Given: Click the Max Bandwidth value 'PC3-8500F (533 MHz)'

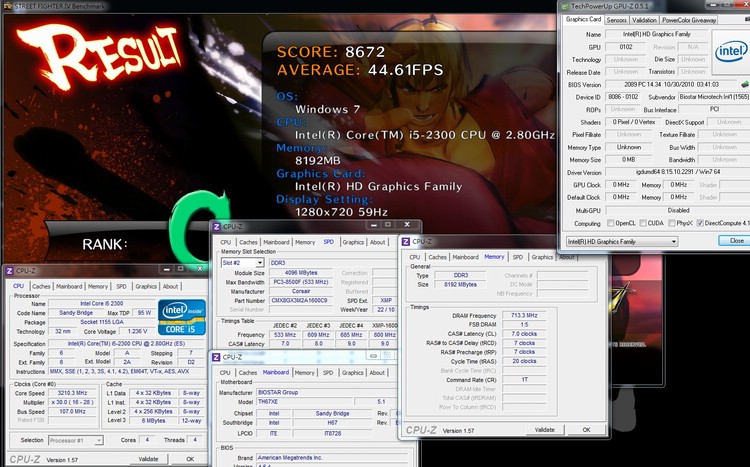Looking at the screenshot, I should (301, 282).
